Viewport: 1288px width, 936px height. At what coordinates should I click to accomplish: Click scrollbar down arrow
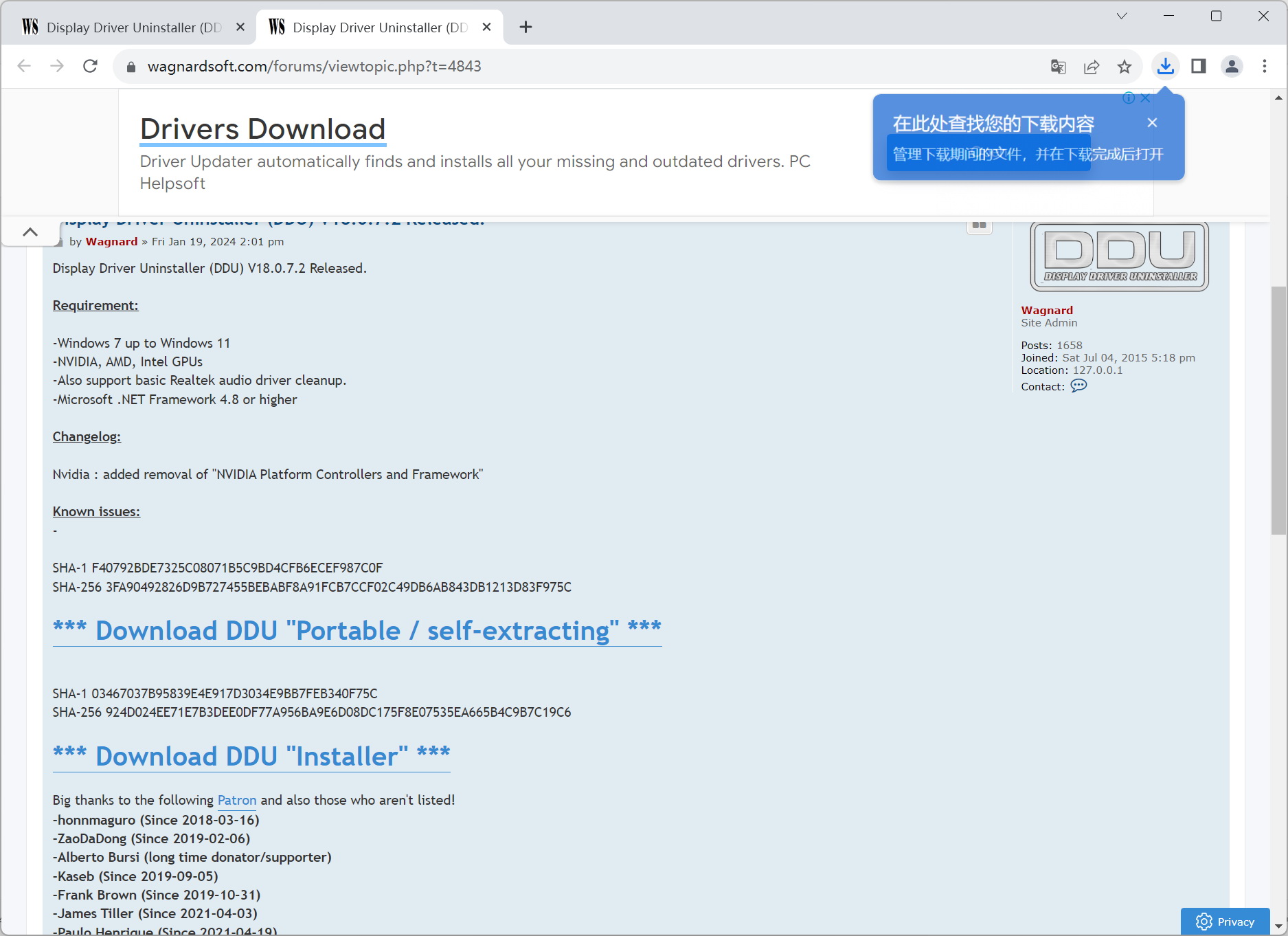(x=1278, y=926)
